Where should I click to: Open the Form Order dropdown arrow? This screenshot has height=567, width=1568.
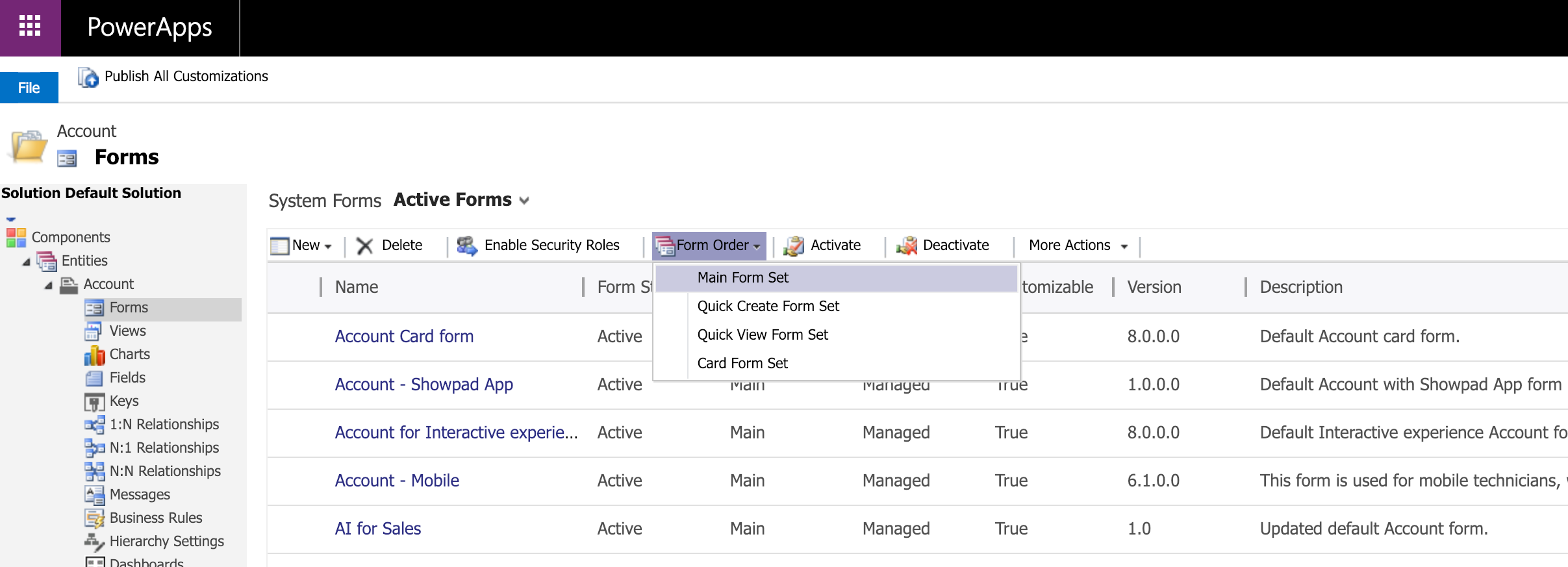click(x=757, y=247)
